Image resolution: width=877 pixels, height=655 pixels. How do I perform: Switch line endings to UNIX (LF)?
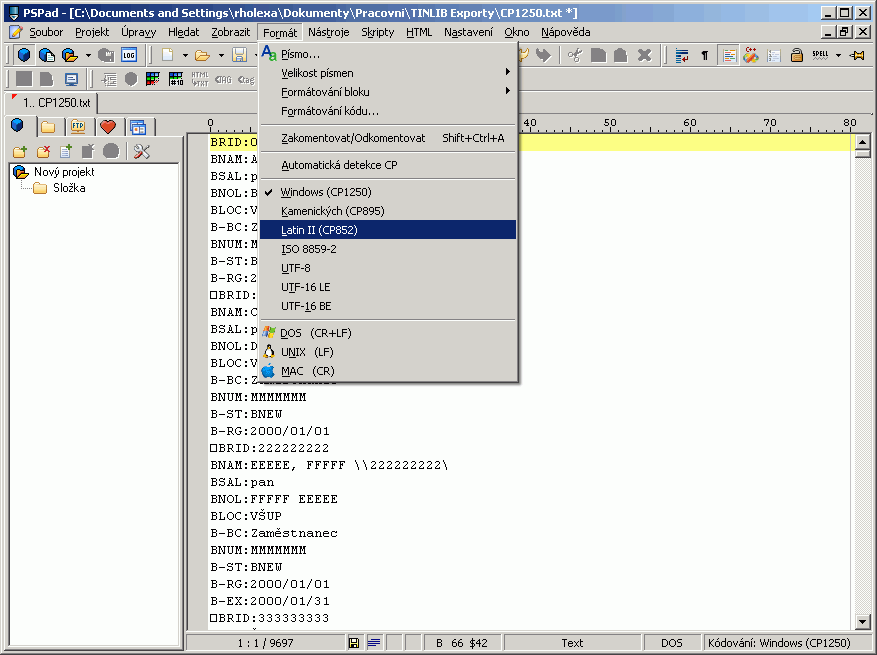coord(309,352)
